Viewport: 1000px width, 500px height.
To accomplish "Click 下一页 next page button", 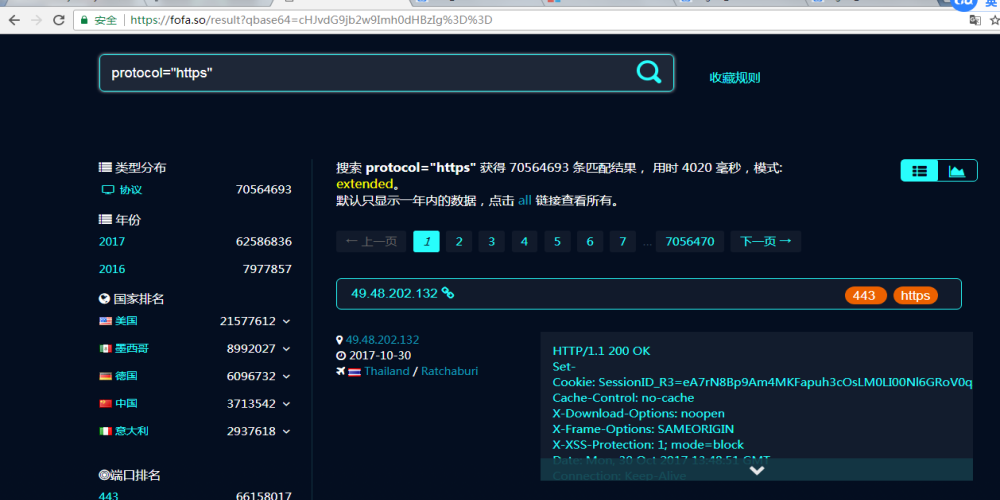I will (765, 241).
